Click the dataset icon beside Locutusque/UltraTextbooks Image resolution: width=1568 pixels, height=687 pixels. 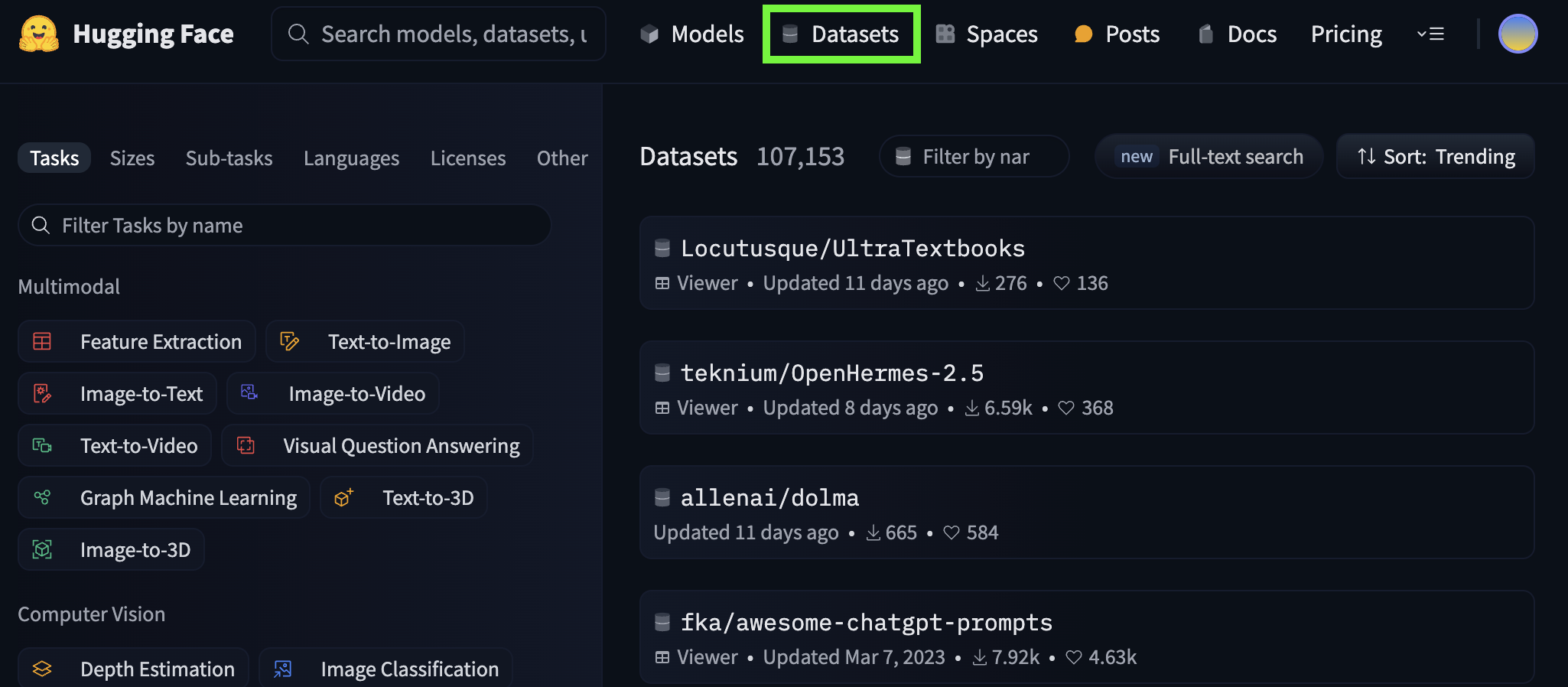(662, 248)
